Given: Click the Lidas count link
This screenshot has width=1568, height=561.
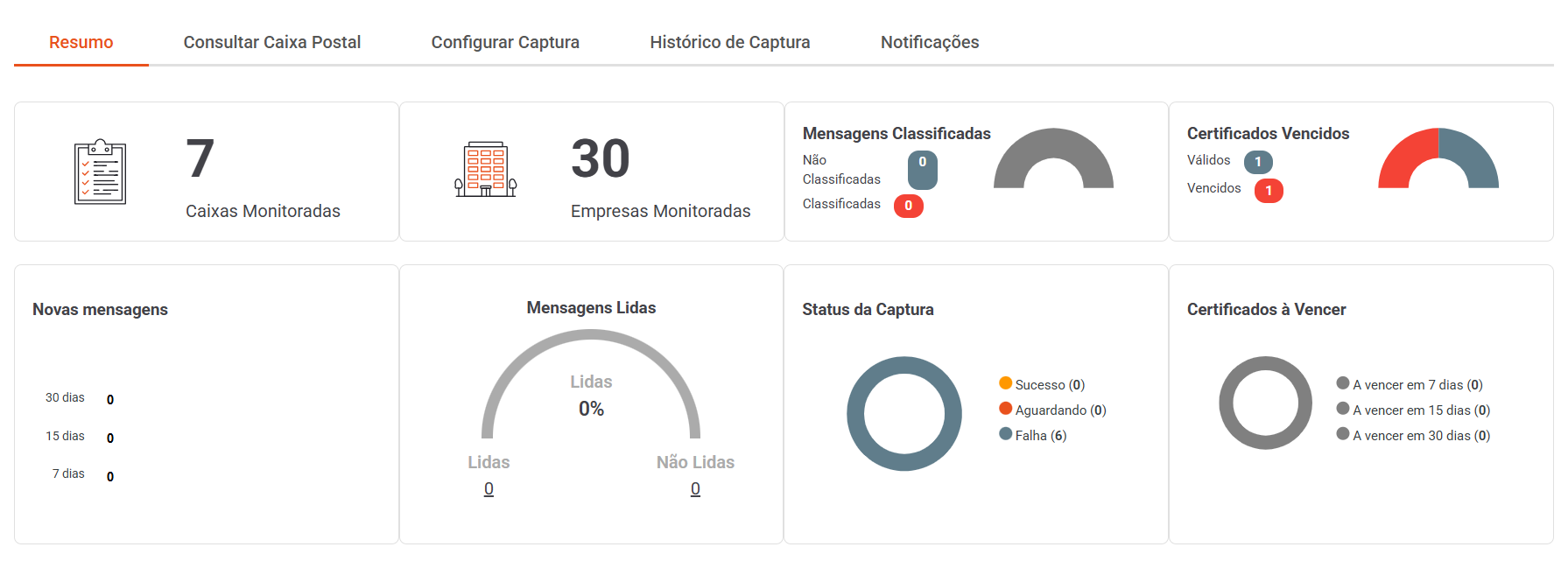Looking at the screenshot, I should point(489,489).
